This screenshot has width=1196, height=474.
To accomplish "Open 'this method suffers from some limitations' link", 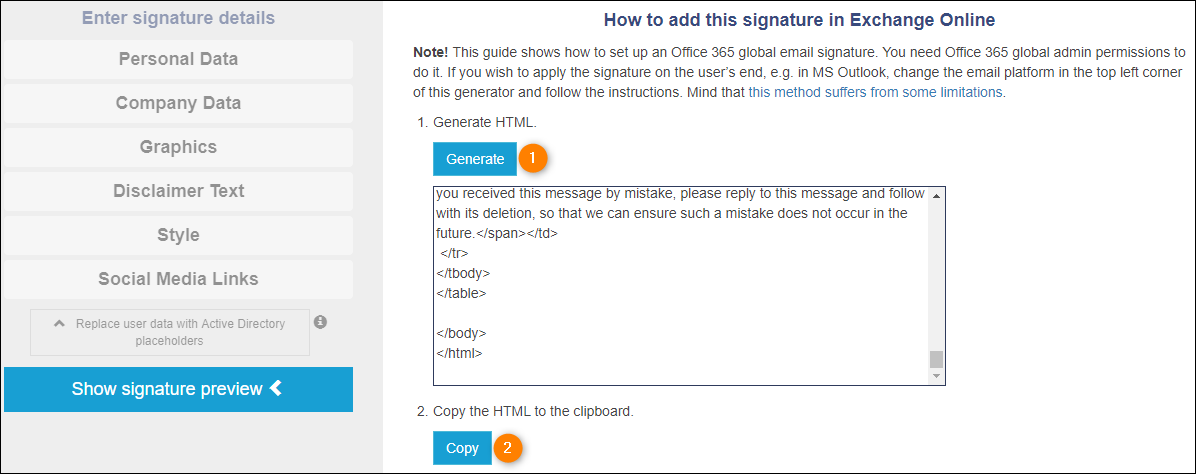I will pos(876,92).
